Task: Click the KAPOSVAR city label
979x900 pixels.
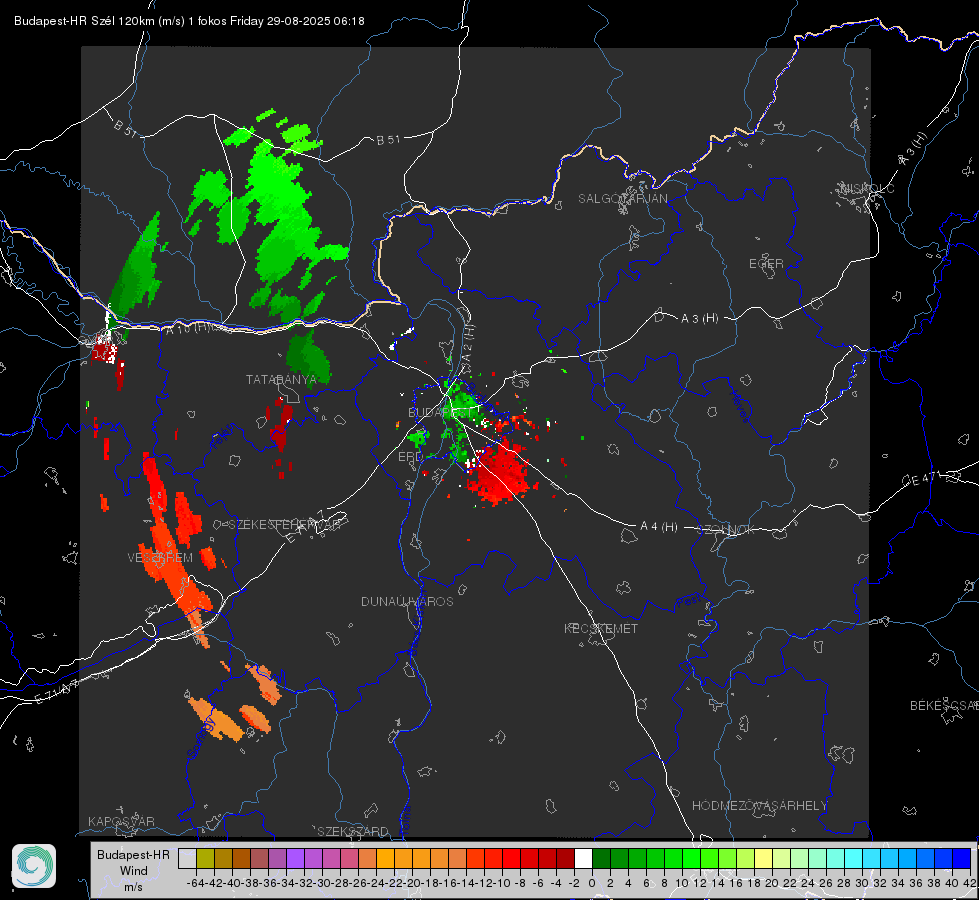Action: pyautogui.click(x=121, y=821)
